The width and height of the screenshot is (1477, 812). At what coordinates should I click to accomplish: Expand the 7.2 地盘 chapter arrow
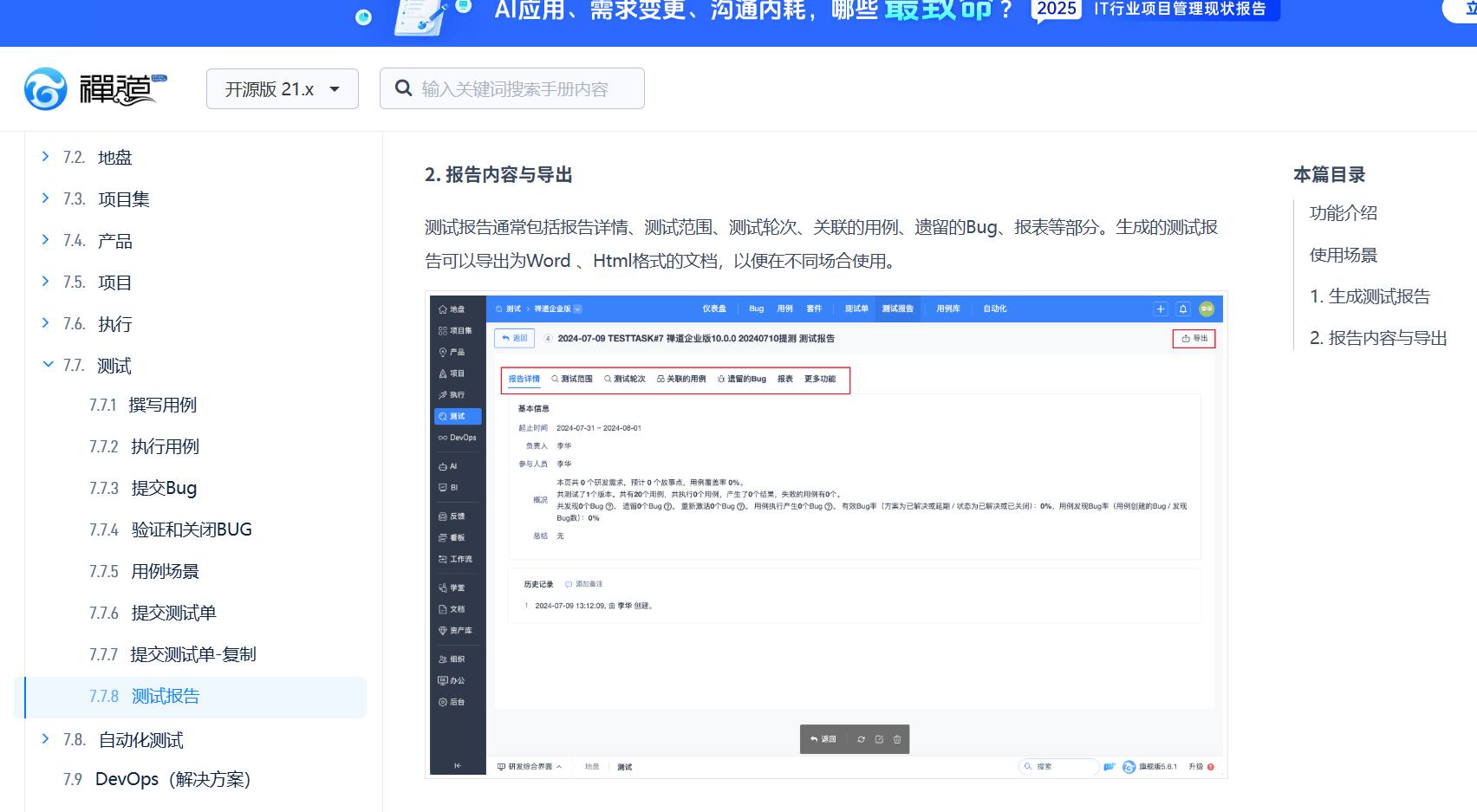pyautogui.click(x=46, y=157)
